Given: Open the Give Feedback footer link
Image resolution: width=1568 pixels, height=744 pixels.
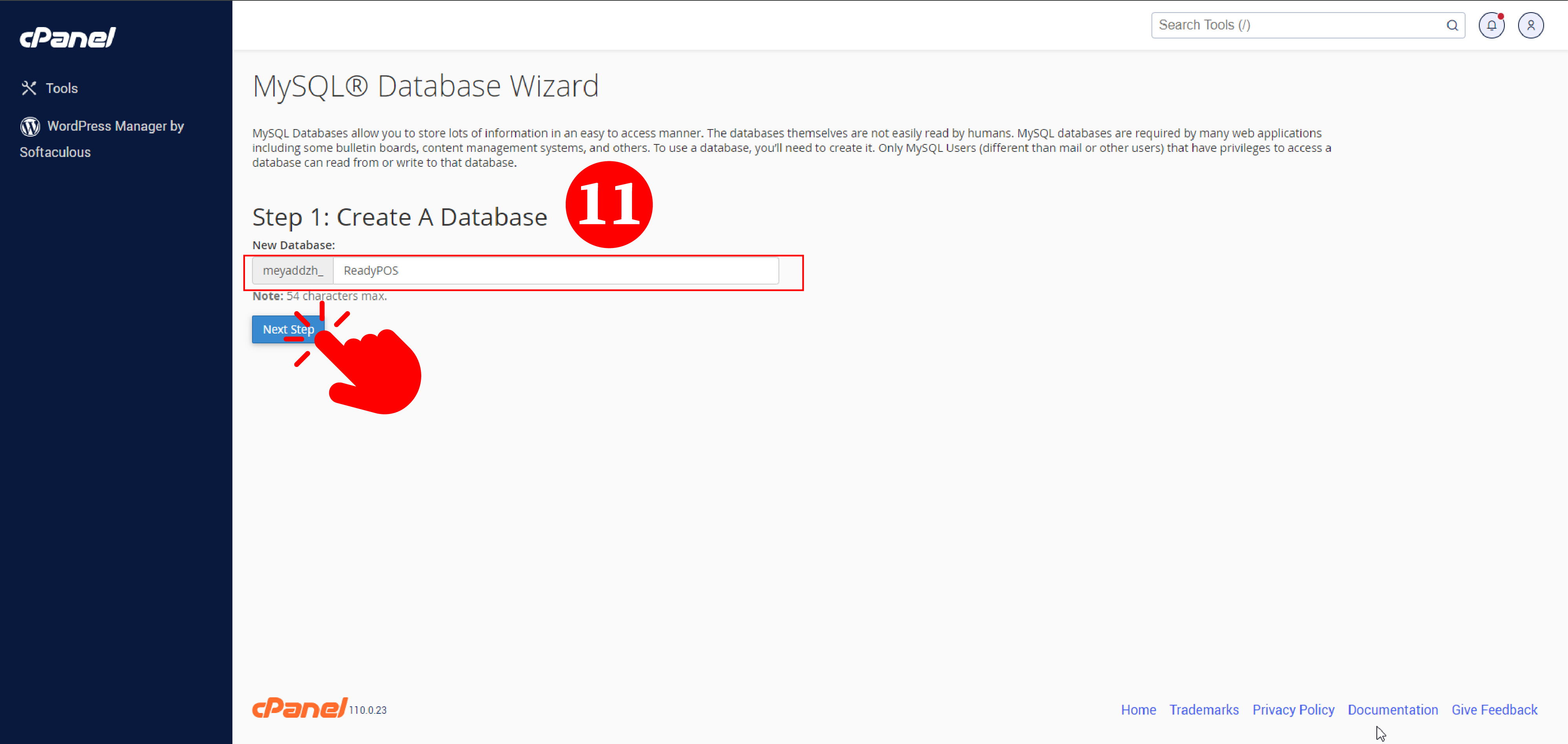Looking at the screenshot, I should 1494,710.
